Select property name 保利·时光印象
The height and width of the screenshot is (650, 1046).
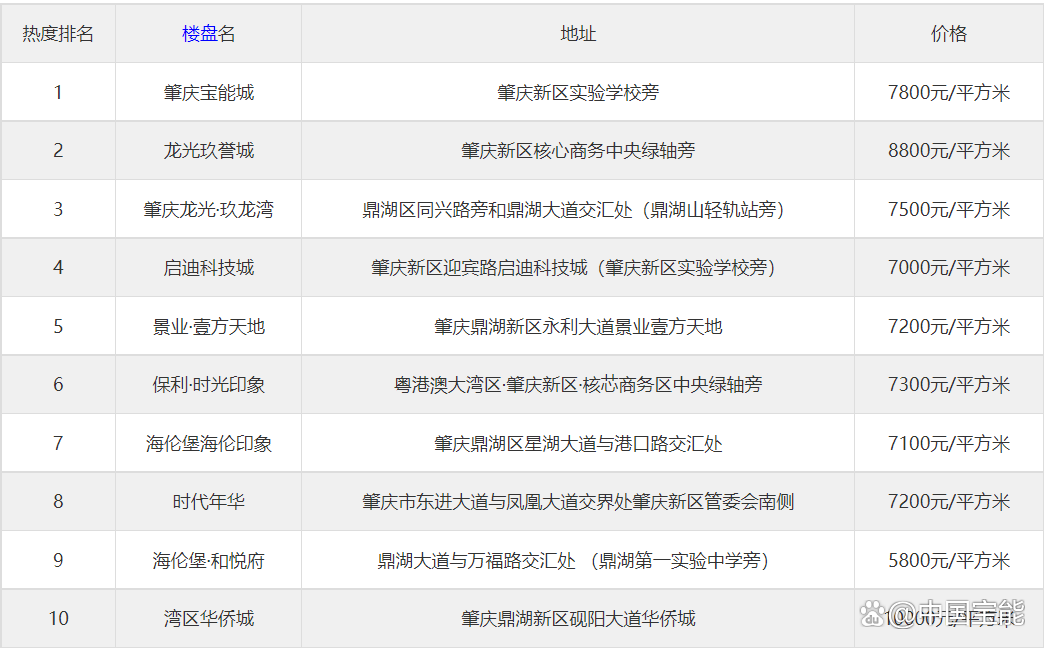tap(209, 384)
